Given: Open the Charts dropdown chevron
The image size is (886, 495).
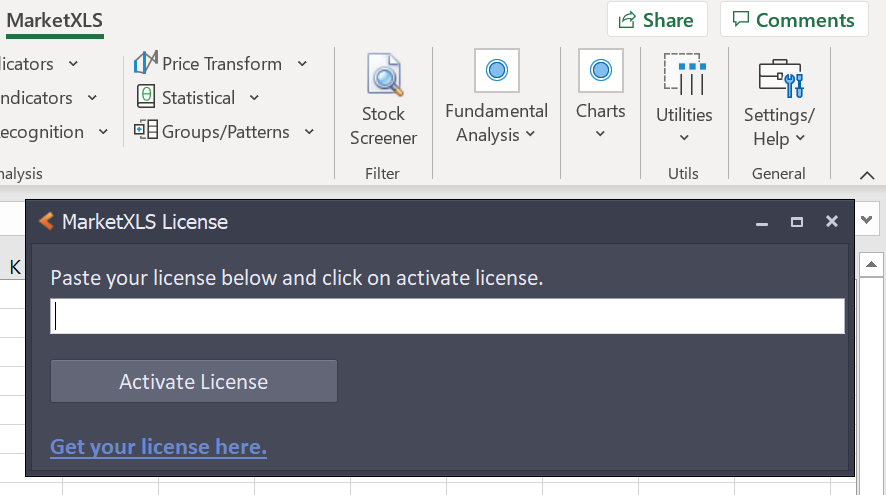Looking at the screenshot, I should pyautogui.click(x=600, y=134).
